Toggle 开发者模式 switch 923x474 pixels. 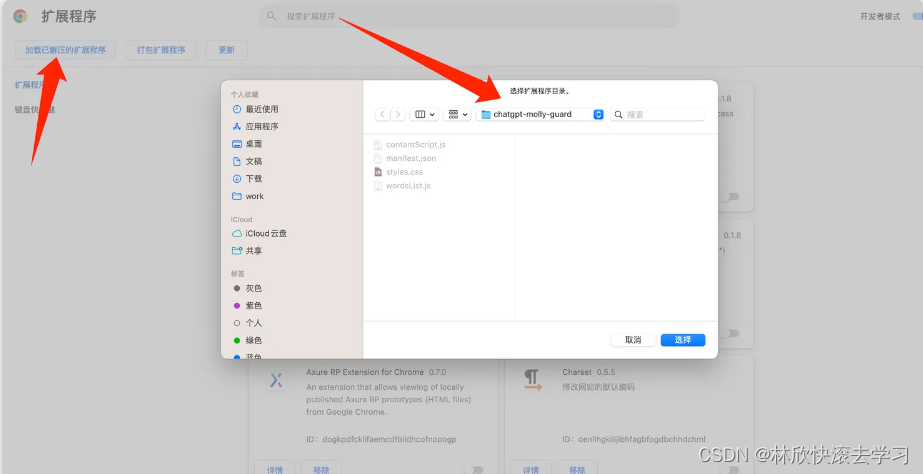point(916,16)
